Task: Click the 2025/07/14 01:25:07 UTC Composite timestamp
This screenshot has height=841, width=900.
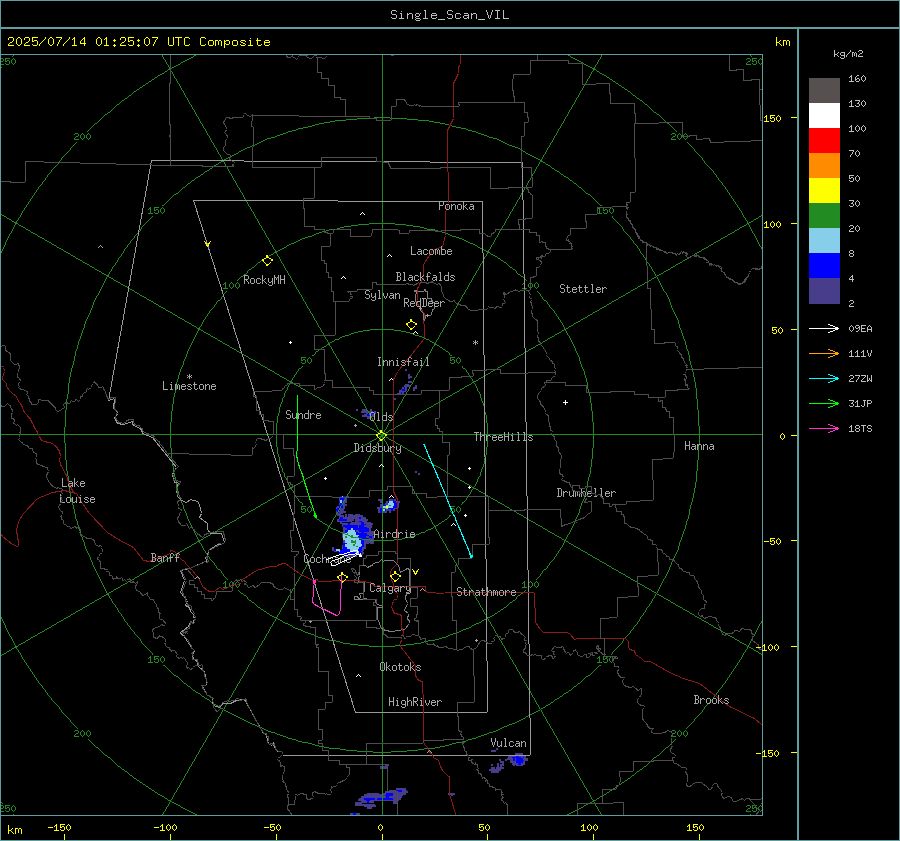Action: [138, 42]
